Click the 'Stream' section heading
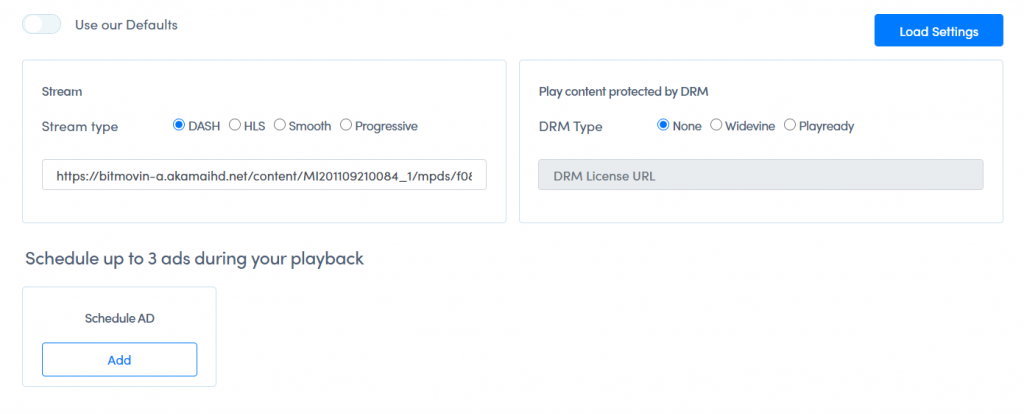Viewport: 1024px width, 414px height. (x=62, y=91)
